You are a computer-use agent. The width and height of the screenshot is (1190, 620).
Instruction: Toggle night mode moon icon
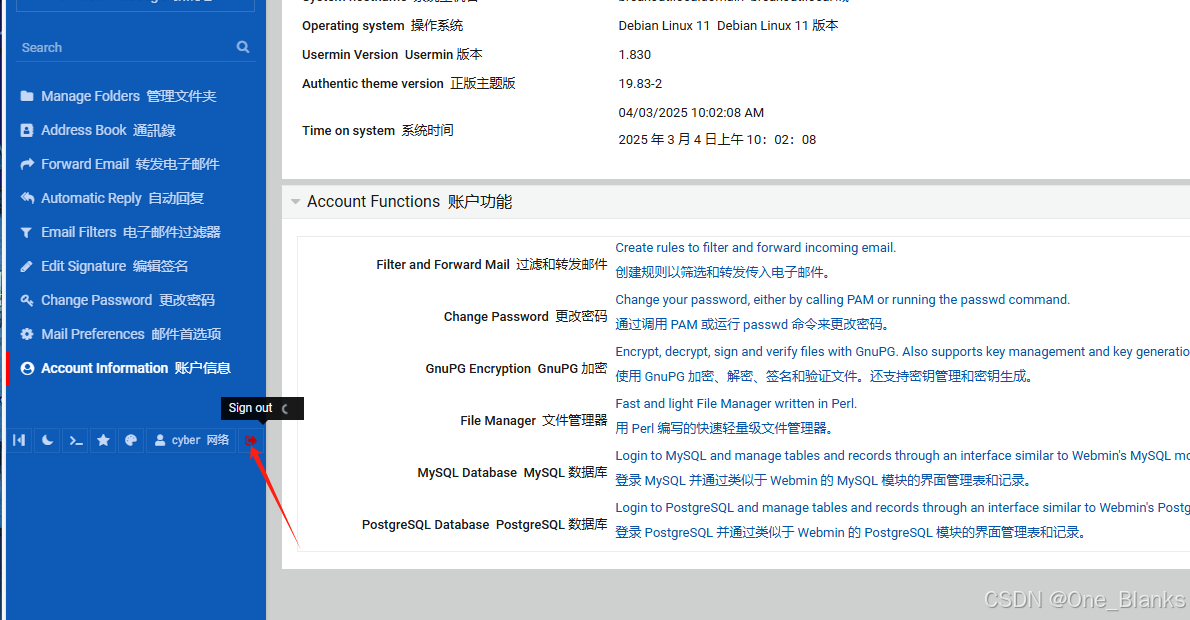point(47,440)
